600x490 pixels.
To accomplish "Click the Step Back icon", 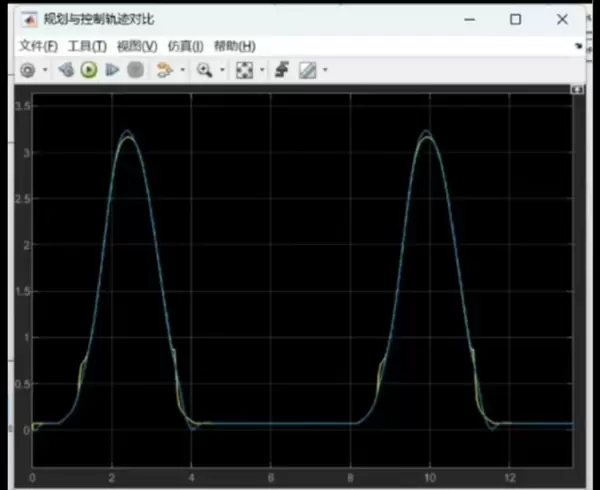I will 66,70.
